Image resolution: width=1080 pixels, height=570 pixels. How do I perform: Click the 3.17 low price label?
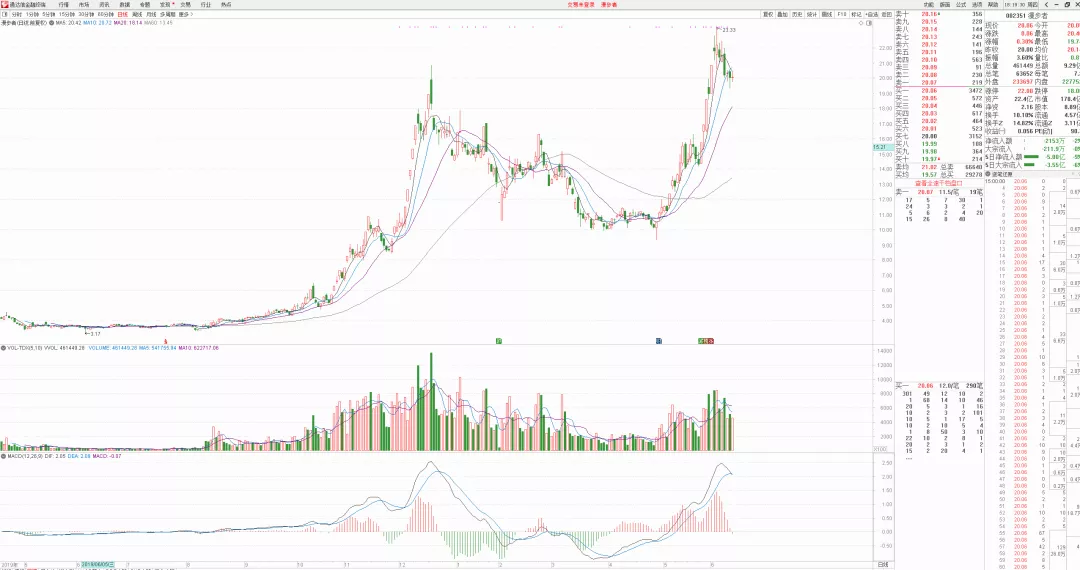pyautogui.click(x=95, y=333)
